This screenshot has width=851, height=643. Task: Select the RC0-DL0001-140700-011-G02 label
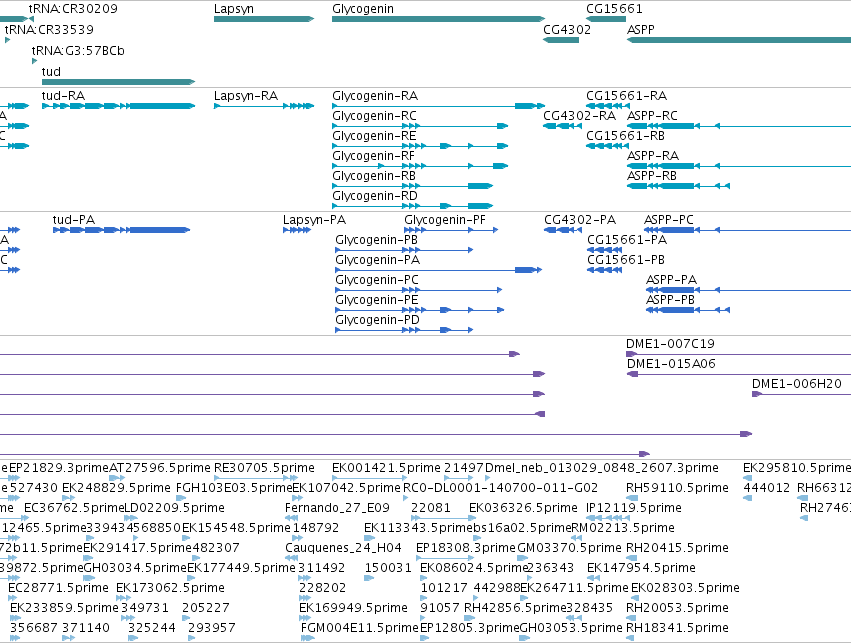tap(500, 488)
